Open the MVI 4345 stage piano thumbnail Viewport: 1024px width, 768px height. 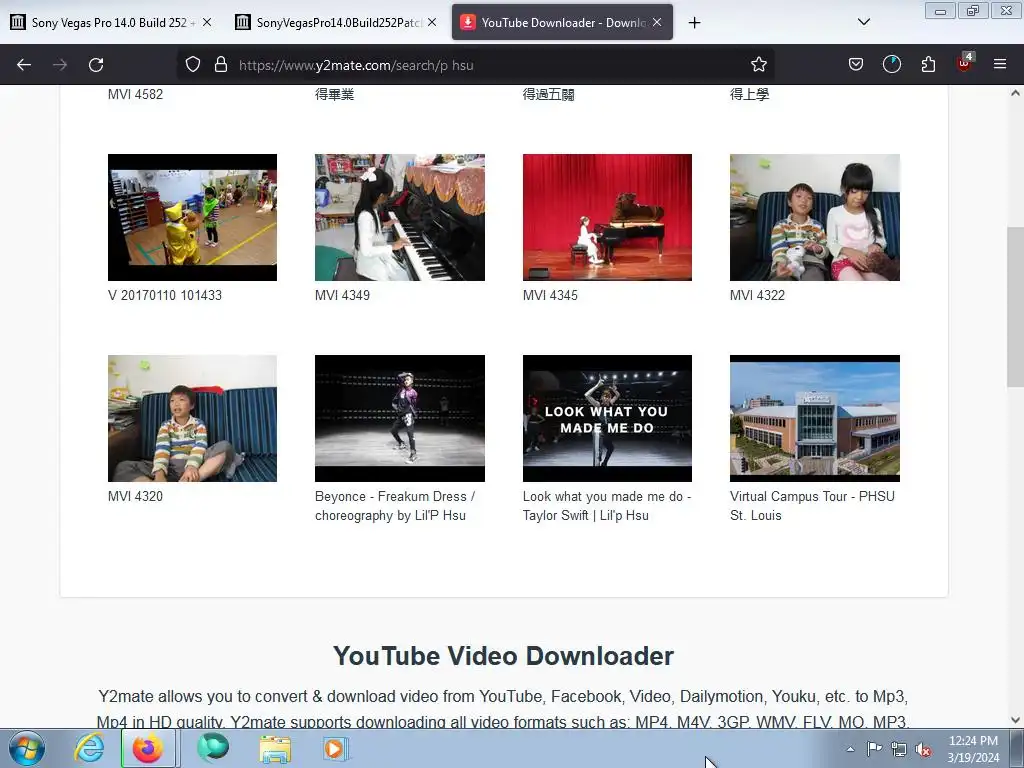point(607,217)
